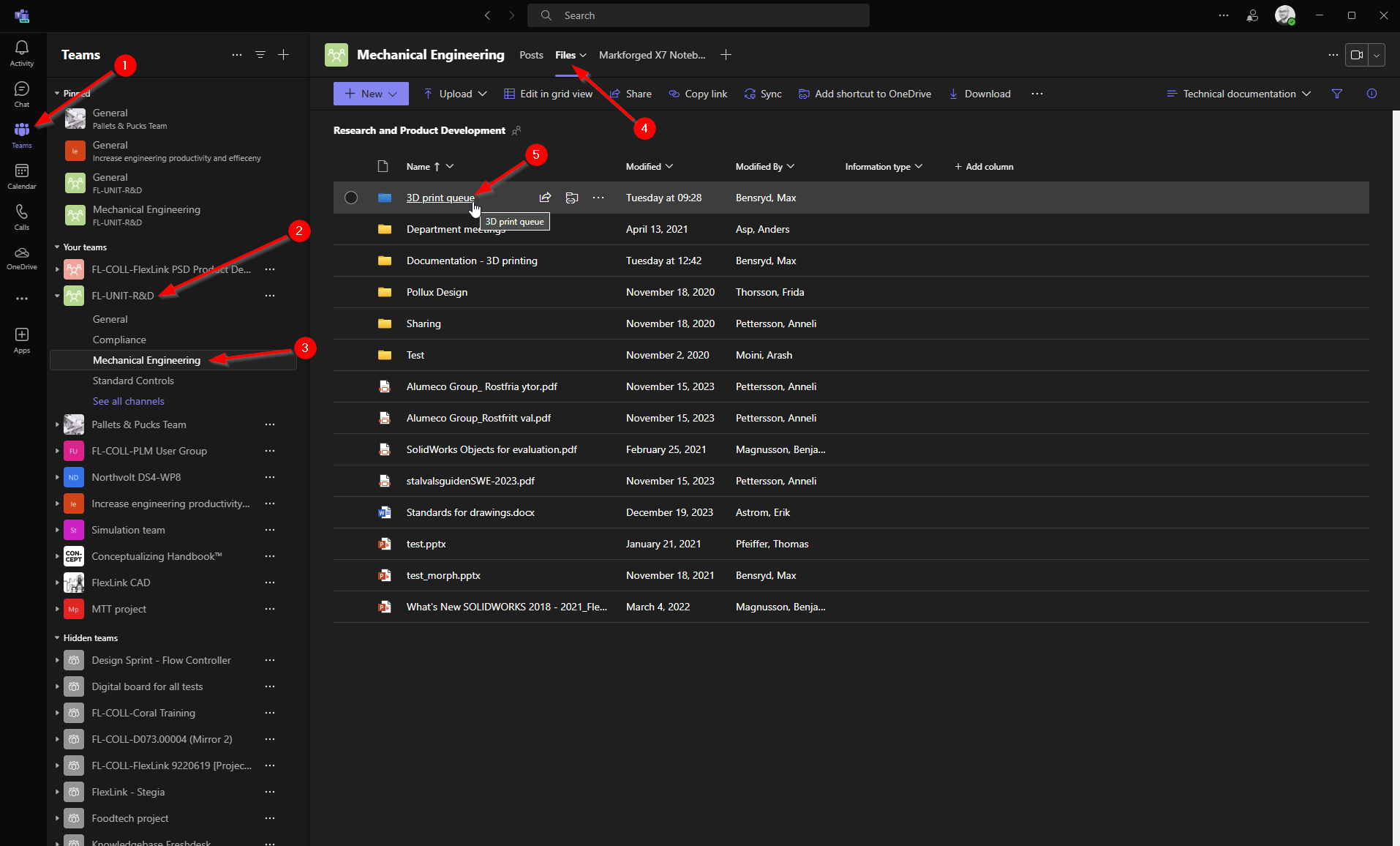Open the Modified By column dropdown
The height and width of the screenshot is (846, 1400).
point(765,167)
